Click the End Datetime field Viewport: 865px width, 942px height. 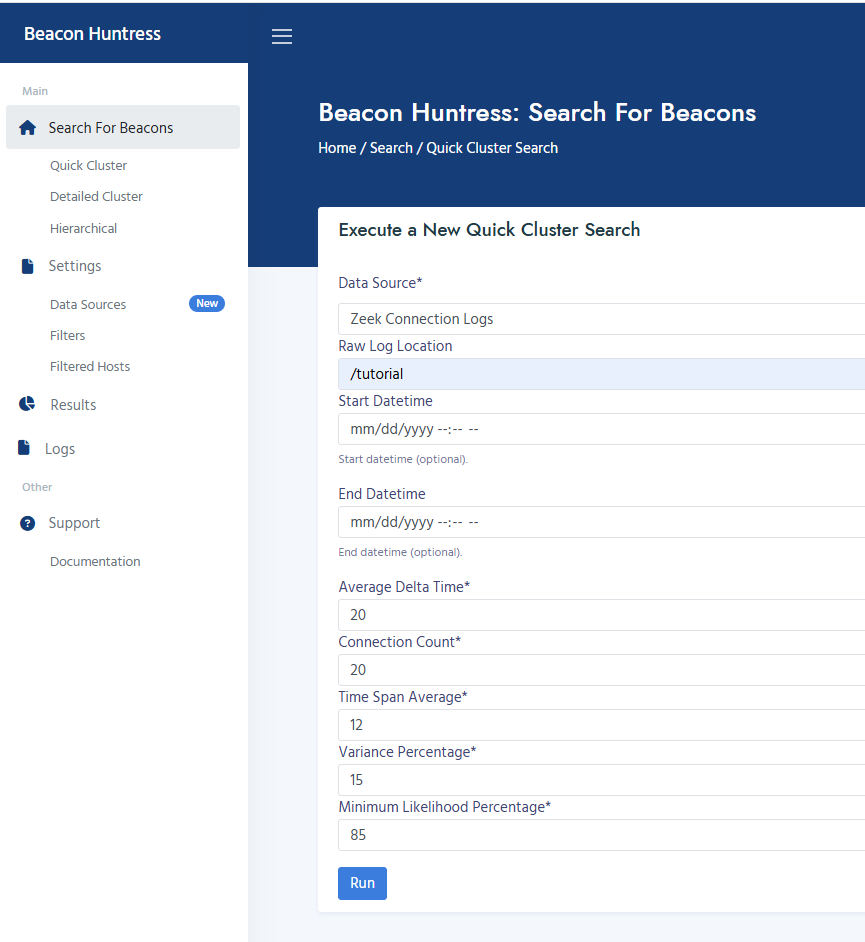pos(601,522)
